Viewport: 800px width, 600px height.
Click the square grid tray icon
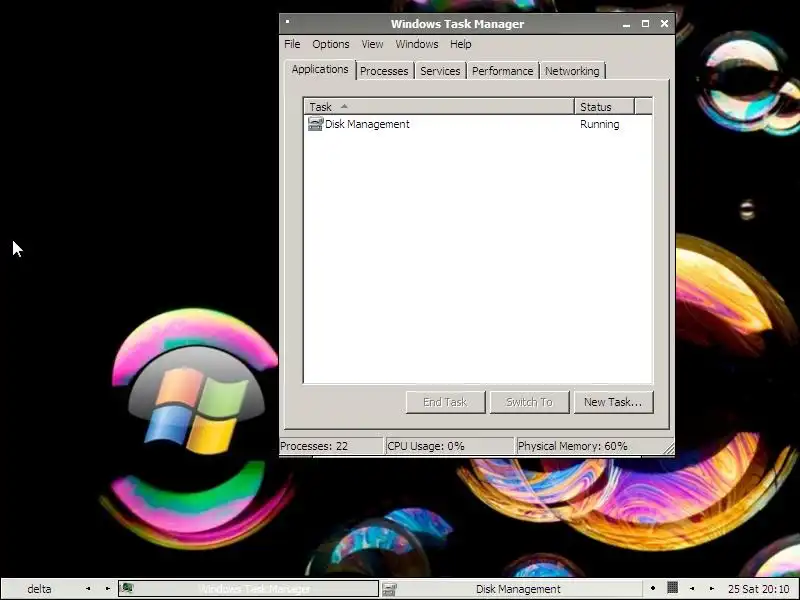[672, 588]
